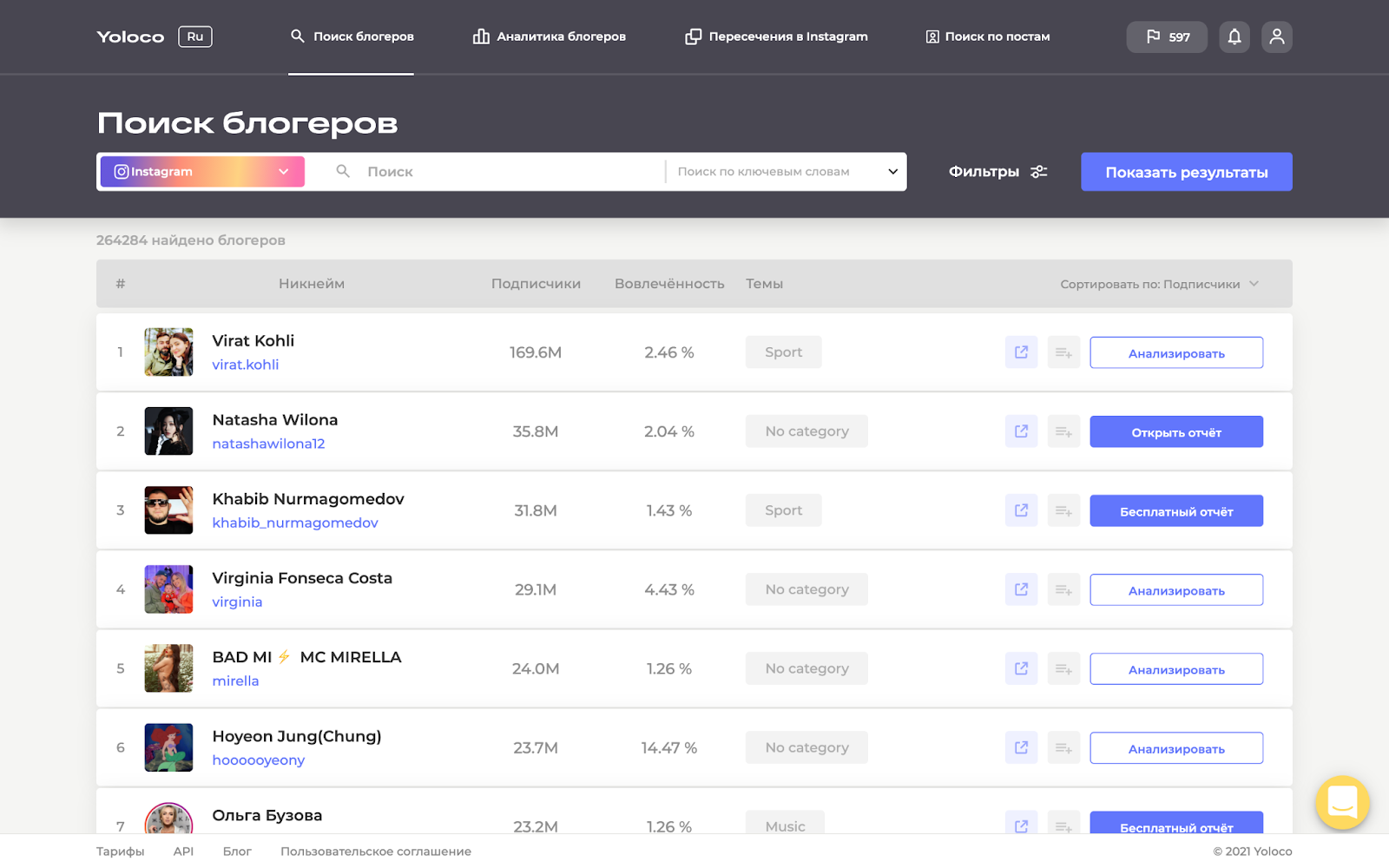Click Бесплатный отчёт for Ольга Бузова
The height and width of the screenshot is (868, 1389).
coord(1176,823)
